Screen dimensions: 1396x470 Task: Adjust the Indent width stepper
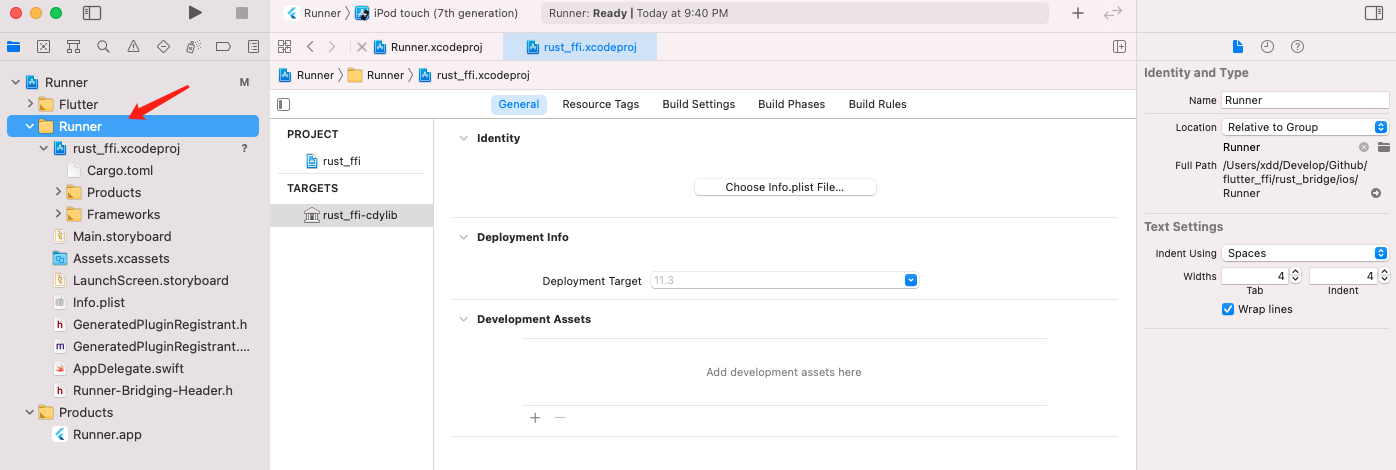[x=1384, y=276]
